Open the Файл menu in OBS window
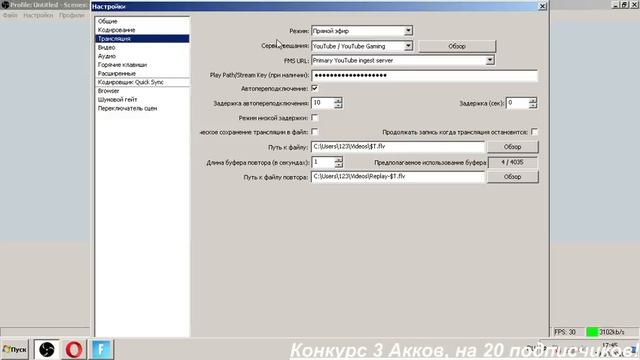Image resolution: width=640 pixels, height=360 pixels. pos(10,15)
